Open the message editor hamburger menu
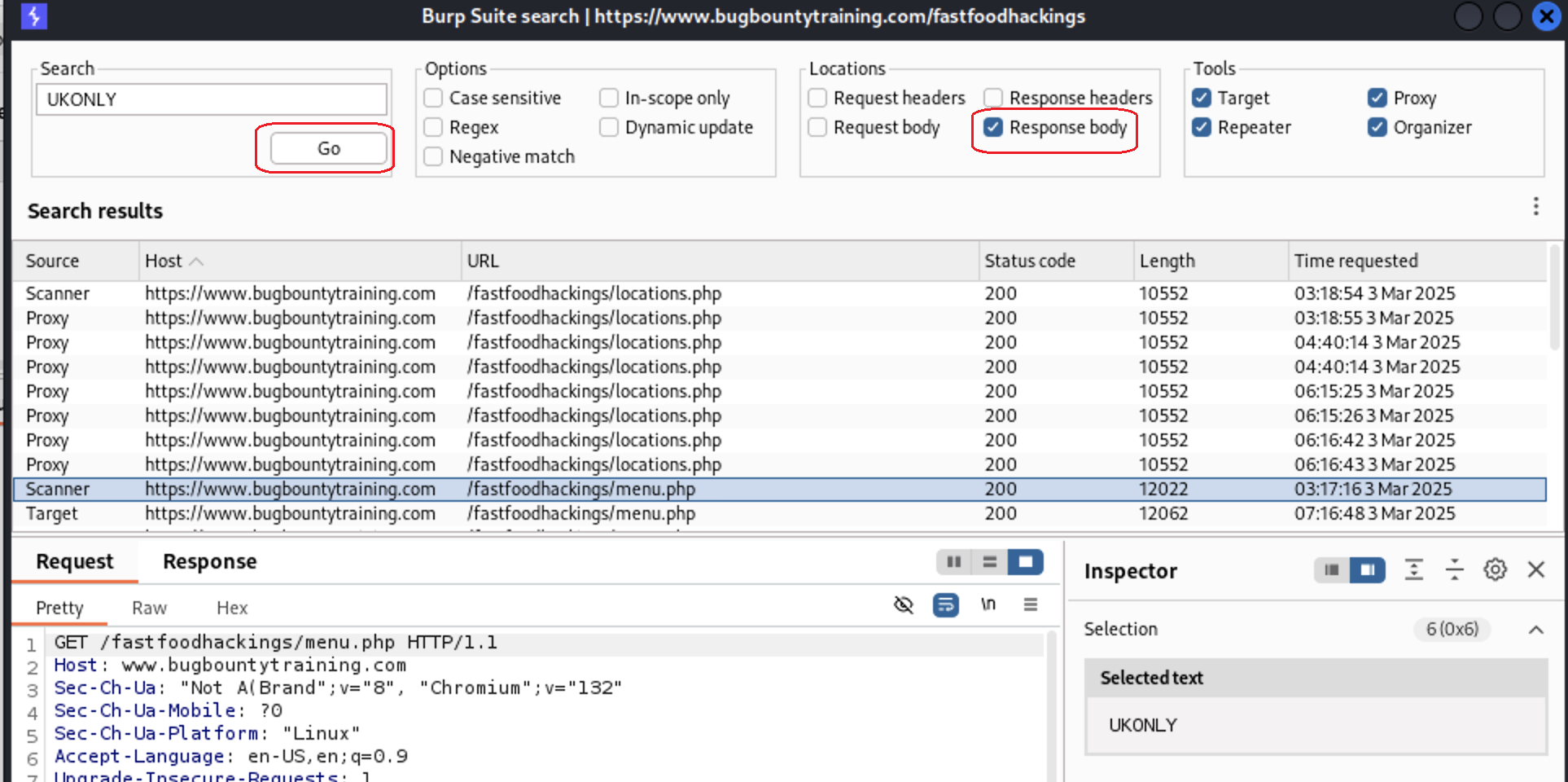 [1031, 604]
